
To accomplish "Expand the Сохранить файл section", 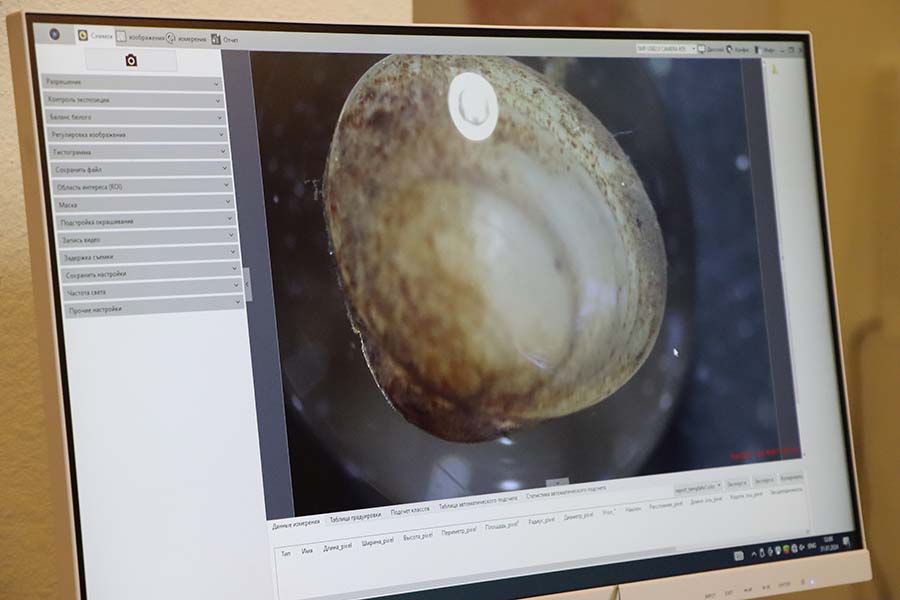I will [x=141, y=169].
